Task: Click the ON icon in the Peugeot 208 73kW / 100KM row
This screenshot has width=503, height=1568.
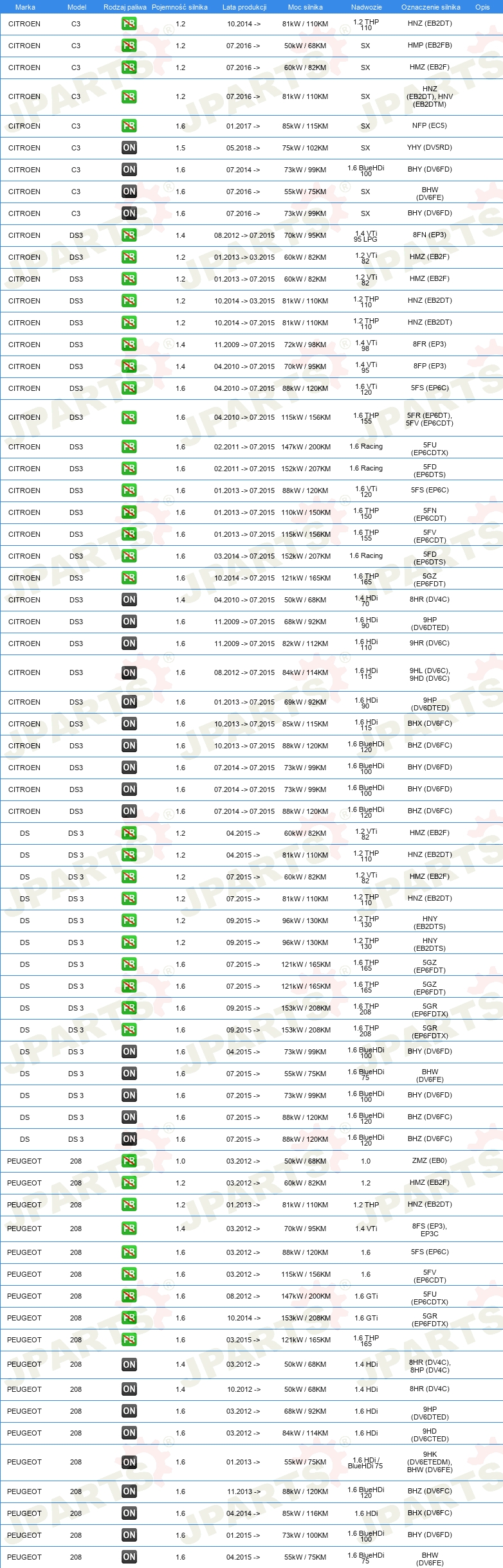Action: tap(129, 1535)
